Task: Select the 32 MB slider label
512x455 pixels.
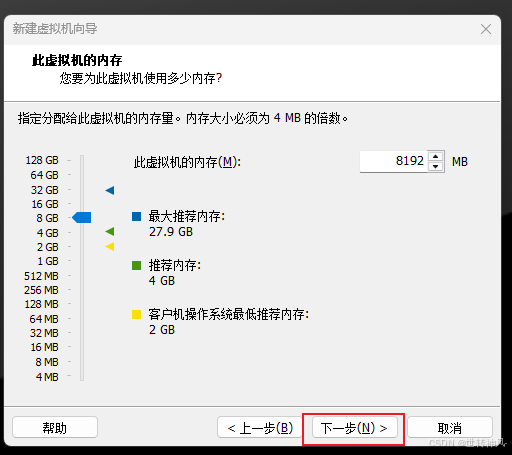Action: pos(44,333)
